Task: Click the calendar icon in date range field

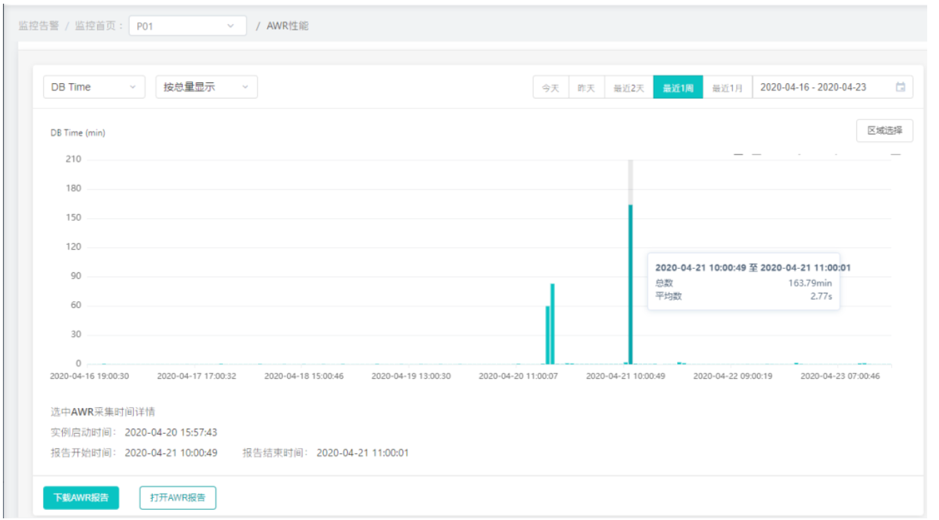Action: point(900,88)
